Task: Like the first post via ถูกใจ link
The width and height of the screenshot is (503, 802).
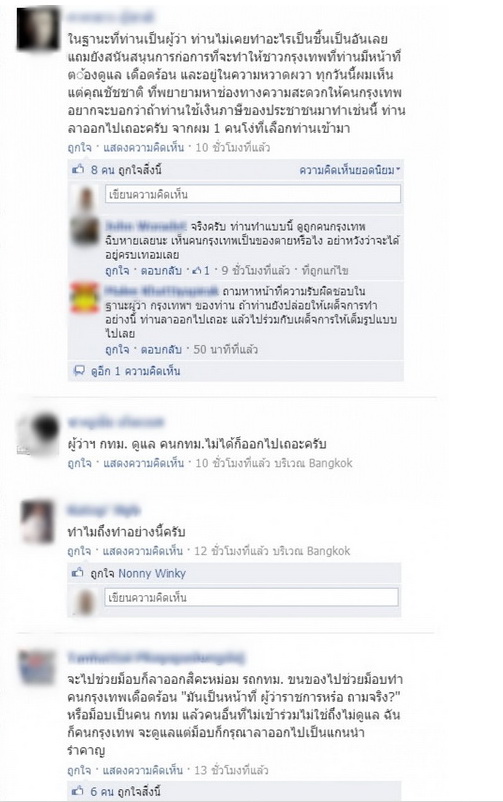Action: [79, 148]
